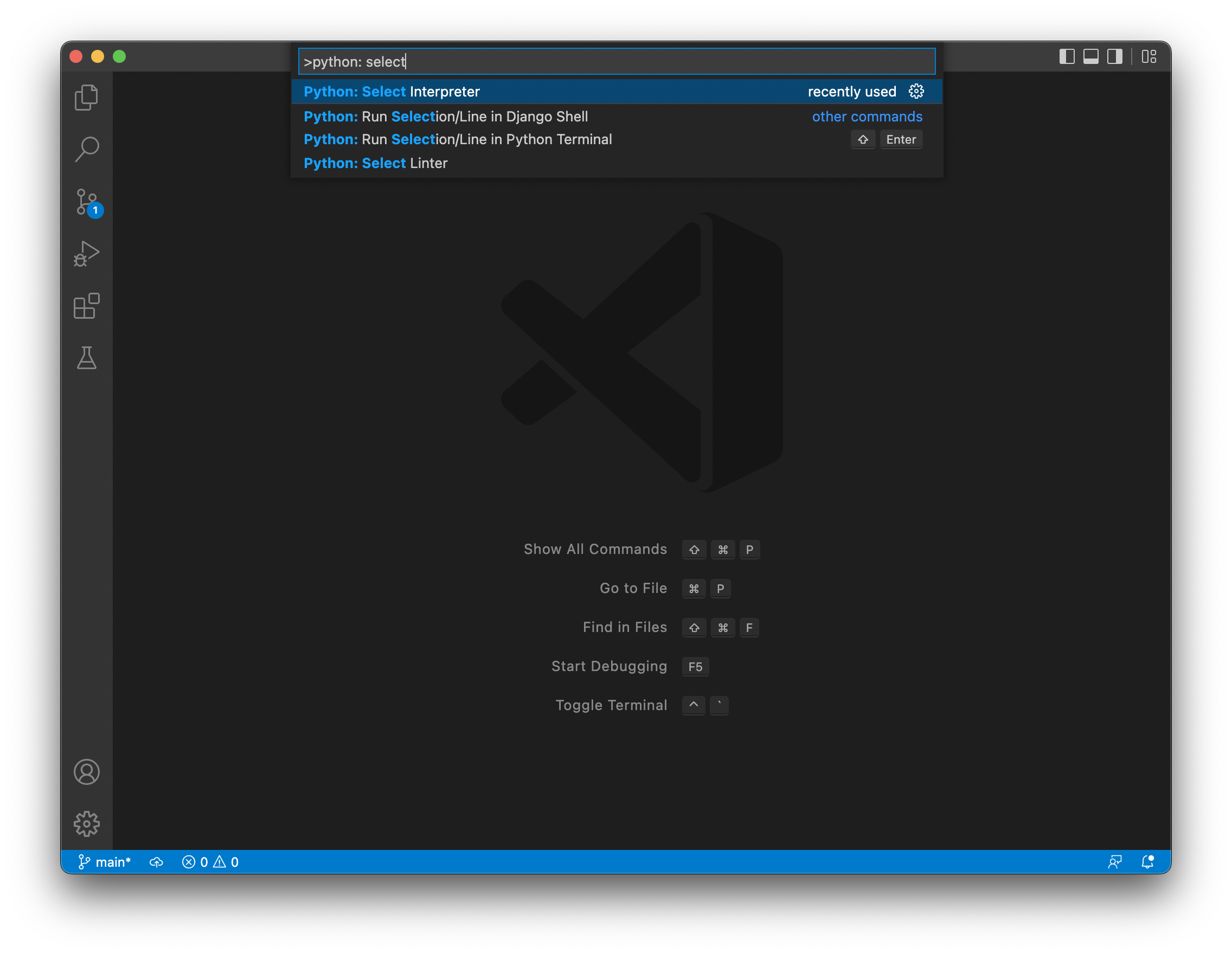Choose Python: Select Linter command

617,164
